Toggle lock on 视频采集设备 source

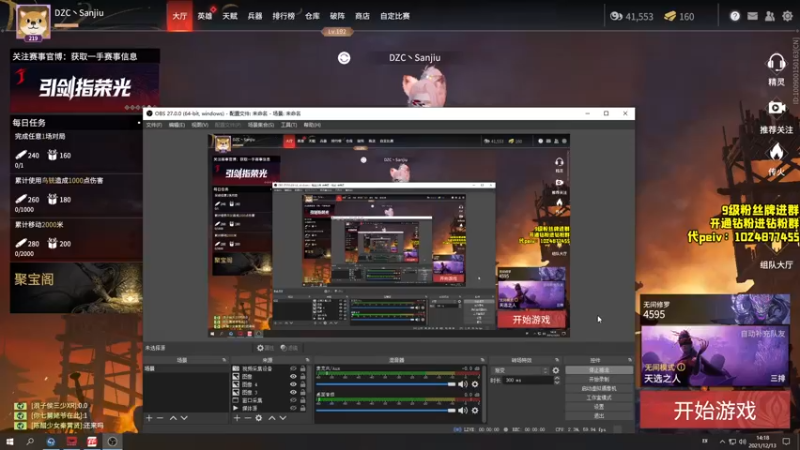point(303,368)
